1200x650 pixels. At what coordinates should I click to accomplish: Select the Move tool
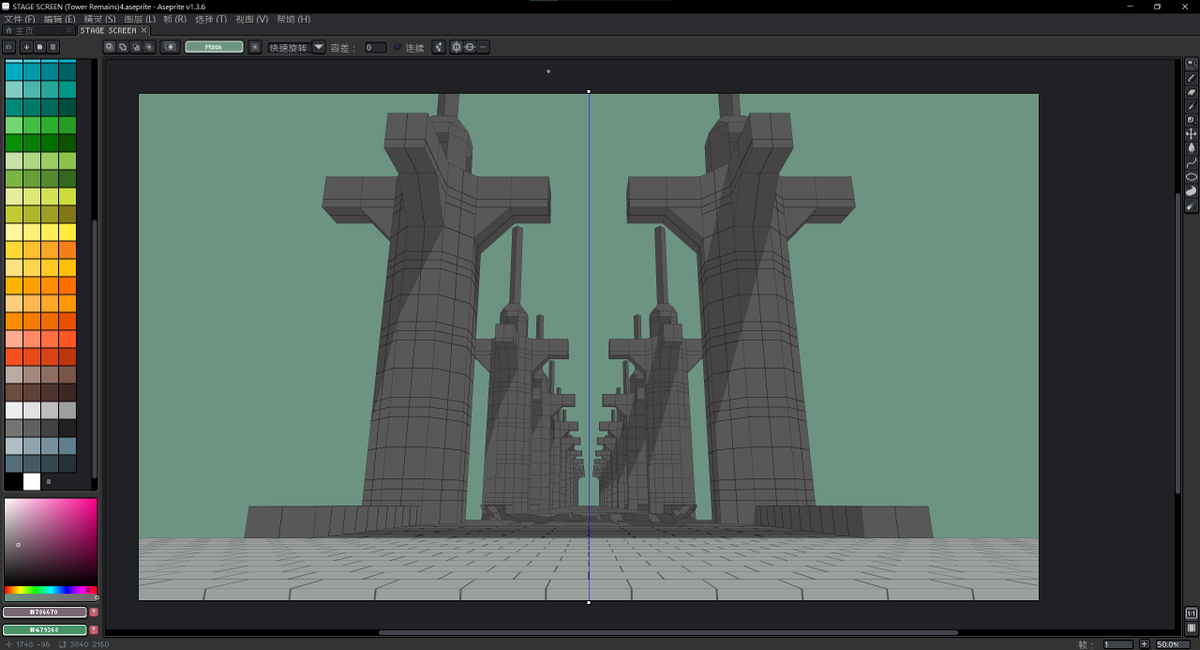[x=1191, y=134]
